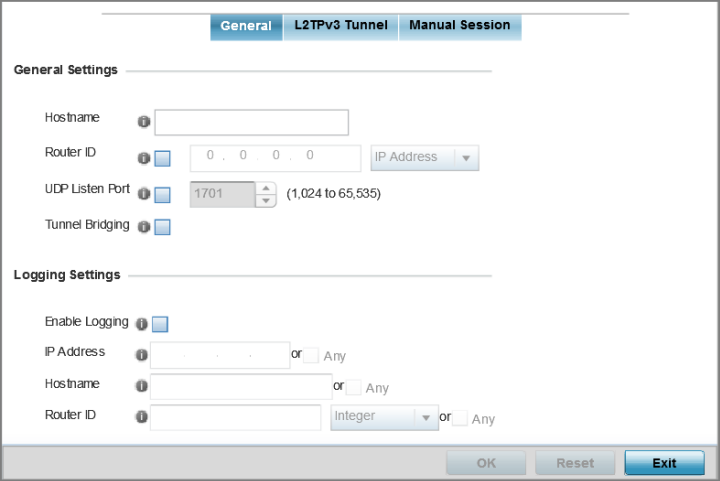The height and width of the screenshot is (481, 720).
Task: Click info icon beside Enable Logging
Action: tap(141, 324)
